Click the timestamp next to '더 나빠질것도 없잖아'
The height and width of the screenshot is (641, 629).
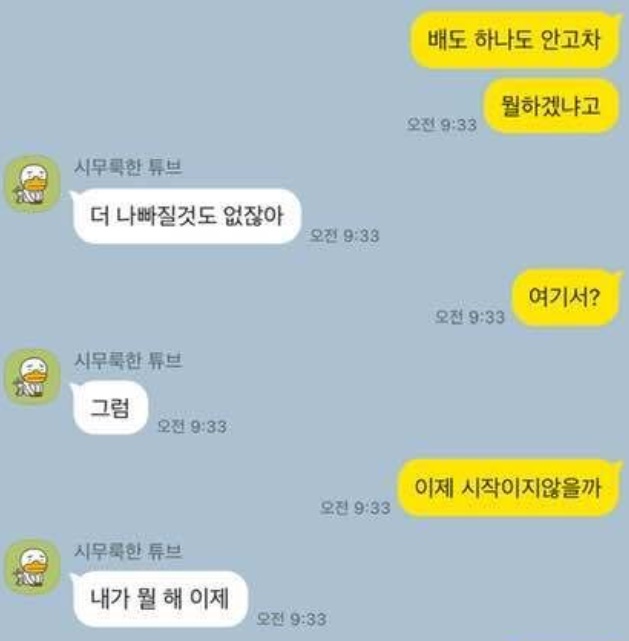pyautogui.click(x=345, y=235)
